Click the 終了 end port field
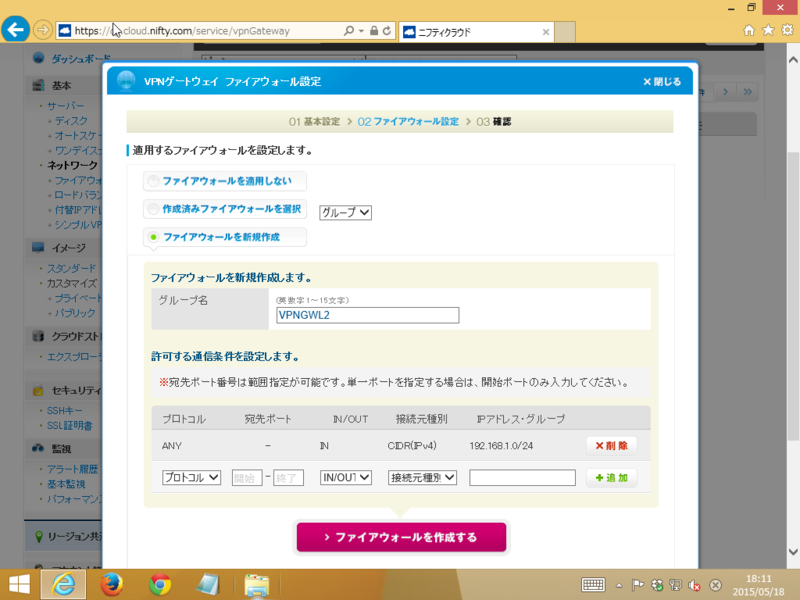Image resolution: width=800 pixels, height=600 pixels. point(288,478)
